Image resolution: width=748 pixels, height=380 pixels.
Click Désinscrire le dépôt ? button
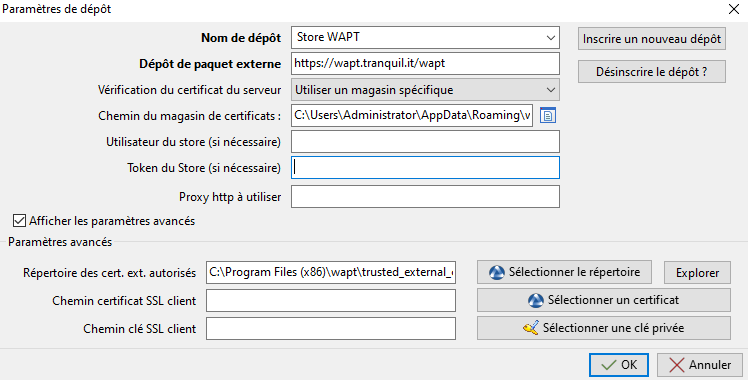(652, 72)
